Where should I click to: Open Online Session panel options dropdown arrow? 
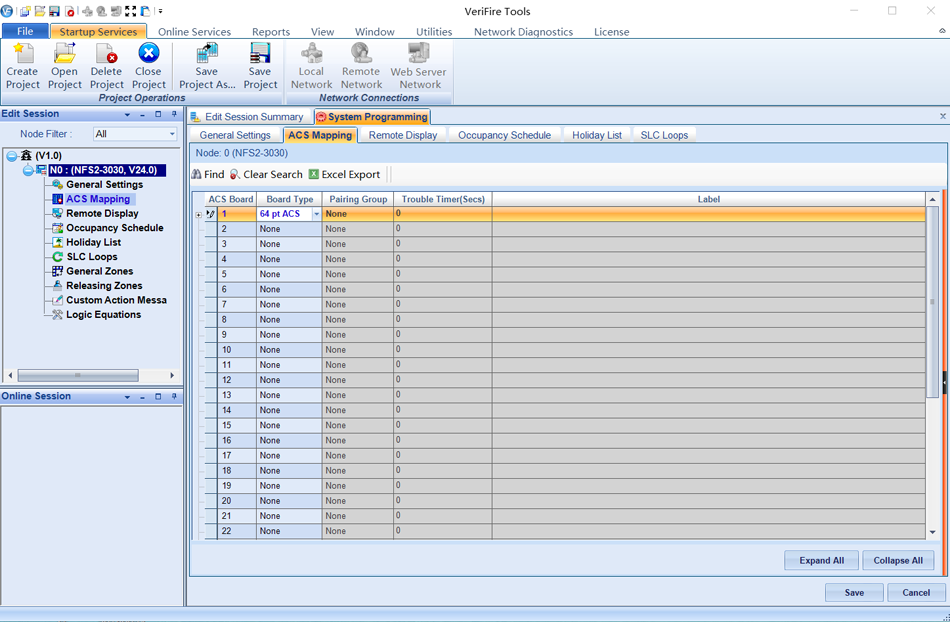click(x=127, y=397)
